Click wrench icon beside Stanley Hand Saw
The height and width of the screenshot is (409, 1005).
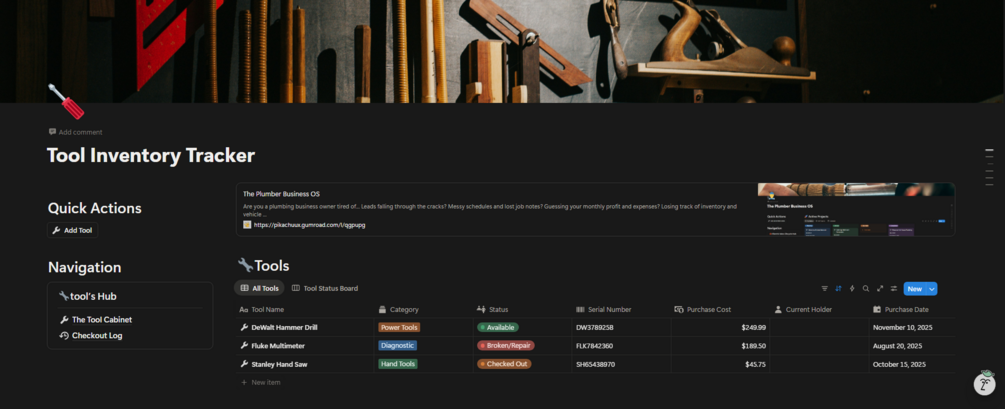[244, 364]
